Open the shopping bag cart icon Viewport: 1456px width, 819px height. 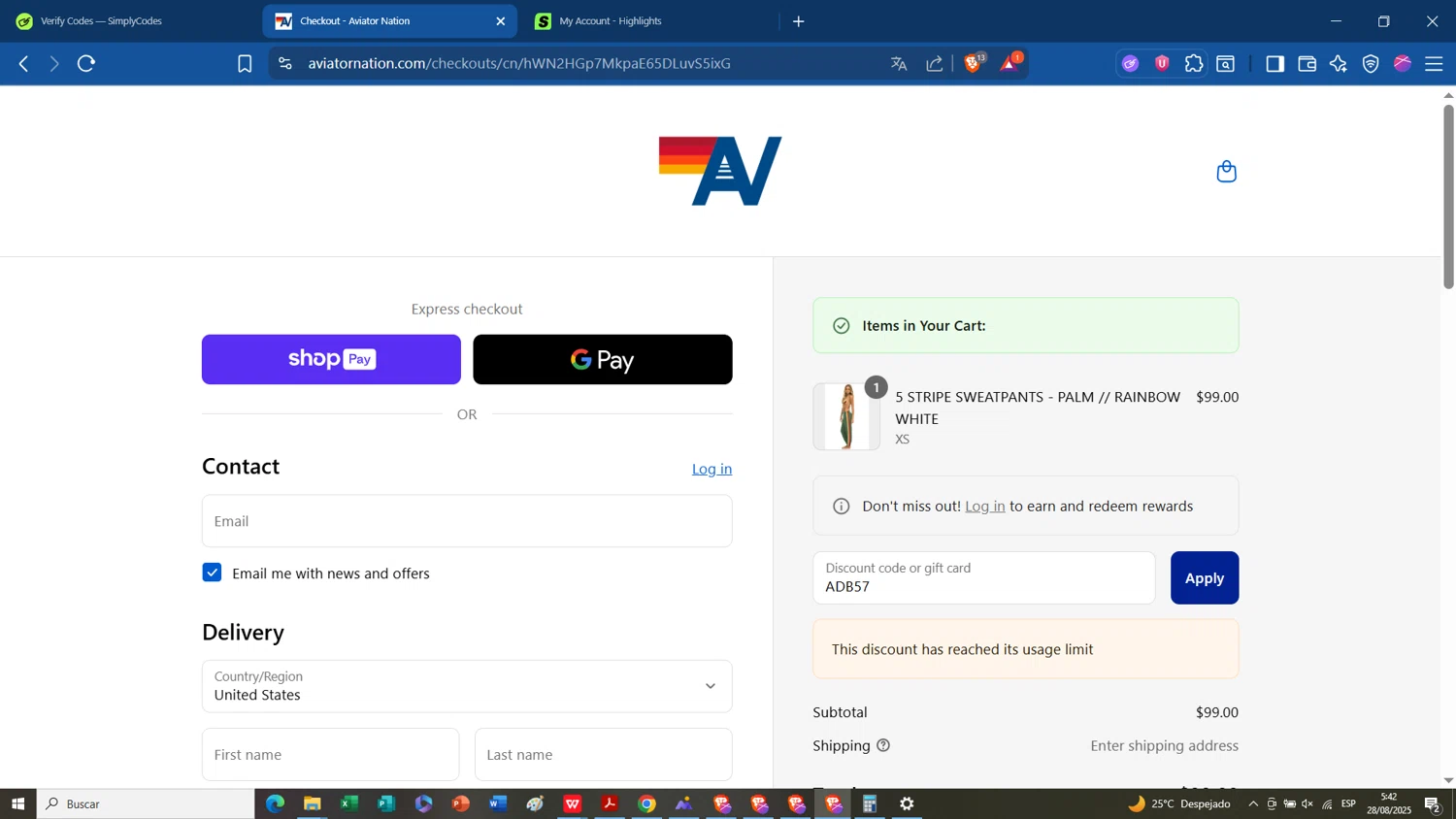[1227, 172]
